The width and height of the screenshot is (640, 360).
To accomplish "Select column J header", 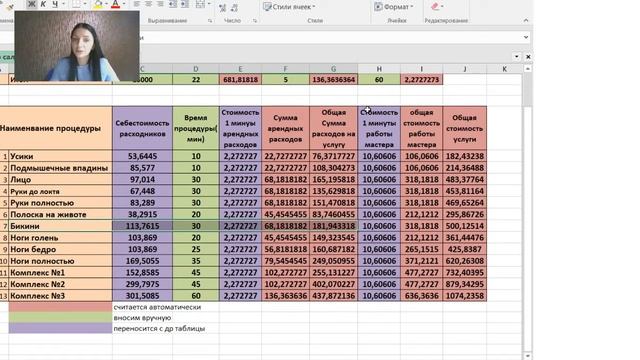I will (x=464, y=69).
